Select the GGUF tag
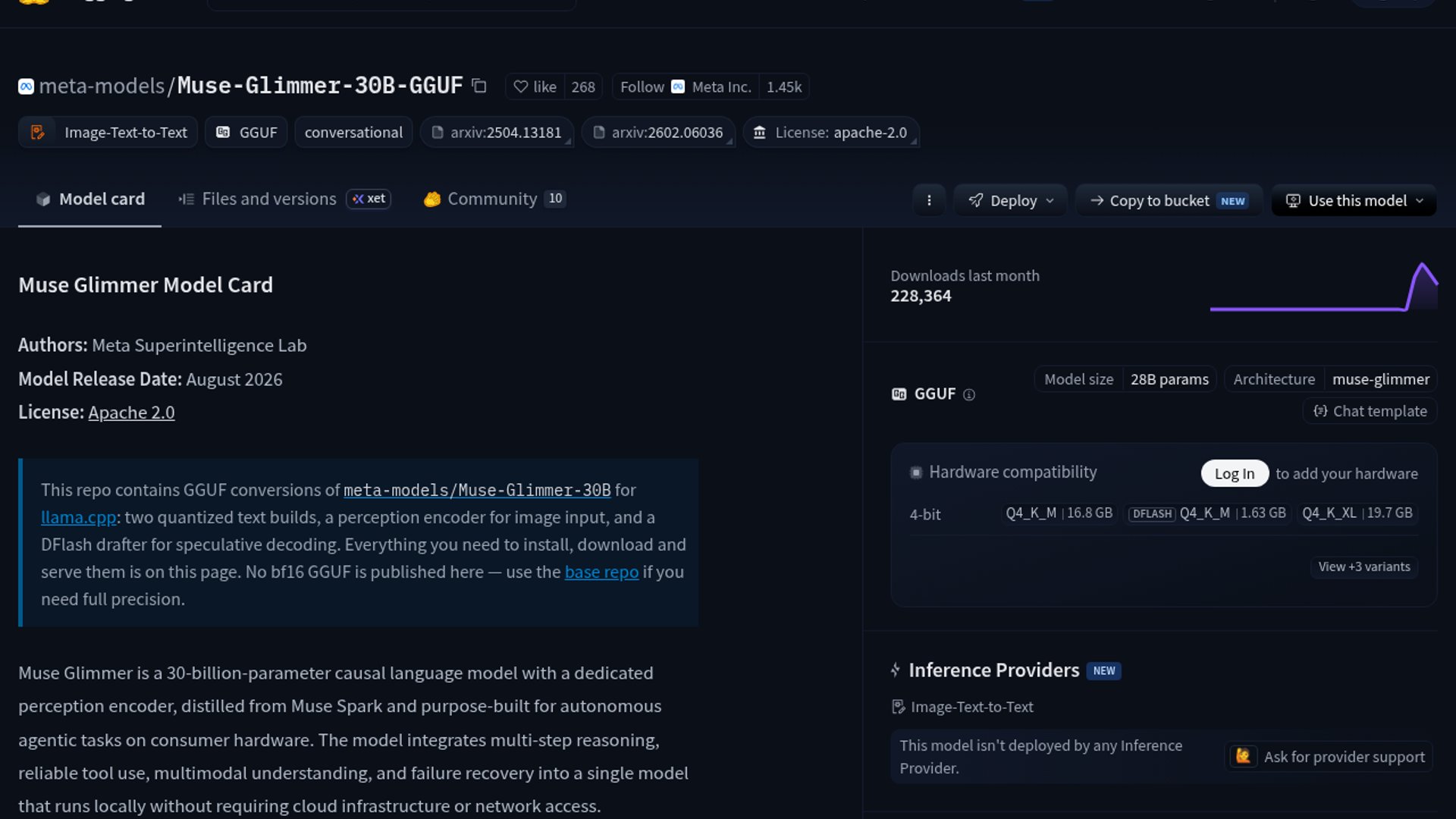The image size is (1456, 819). click(x=246, y=132)
